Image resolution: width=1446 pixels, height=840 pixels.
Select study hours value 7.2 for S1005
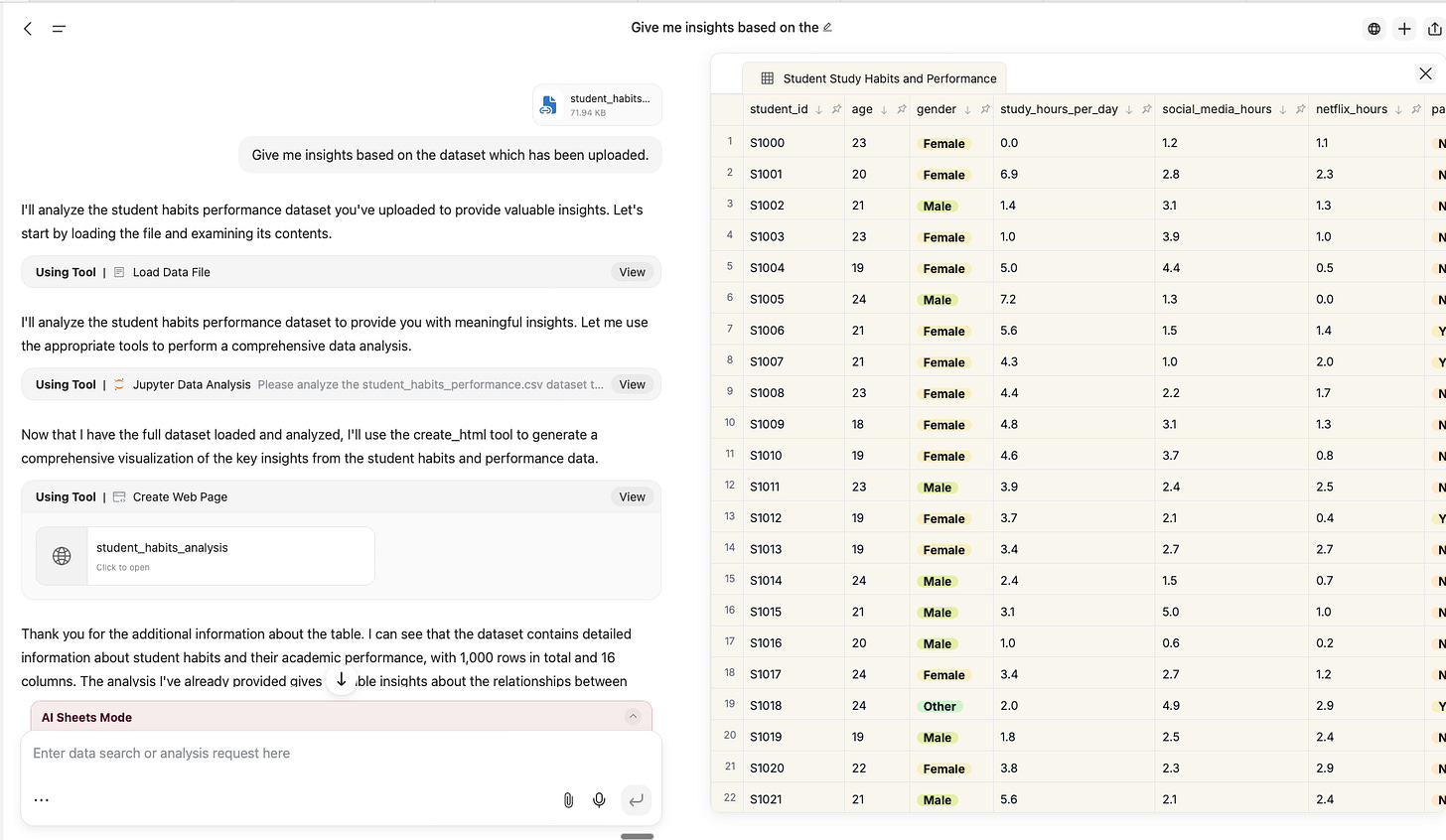coord(1074,299)
